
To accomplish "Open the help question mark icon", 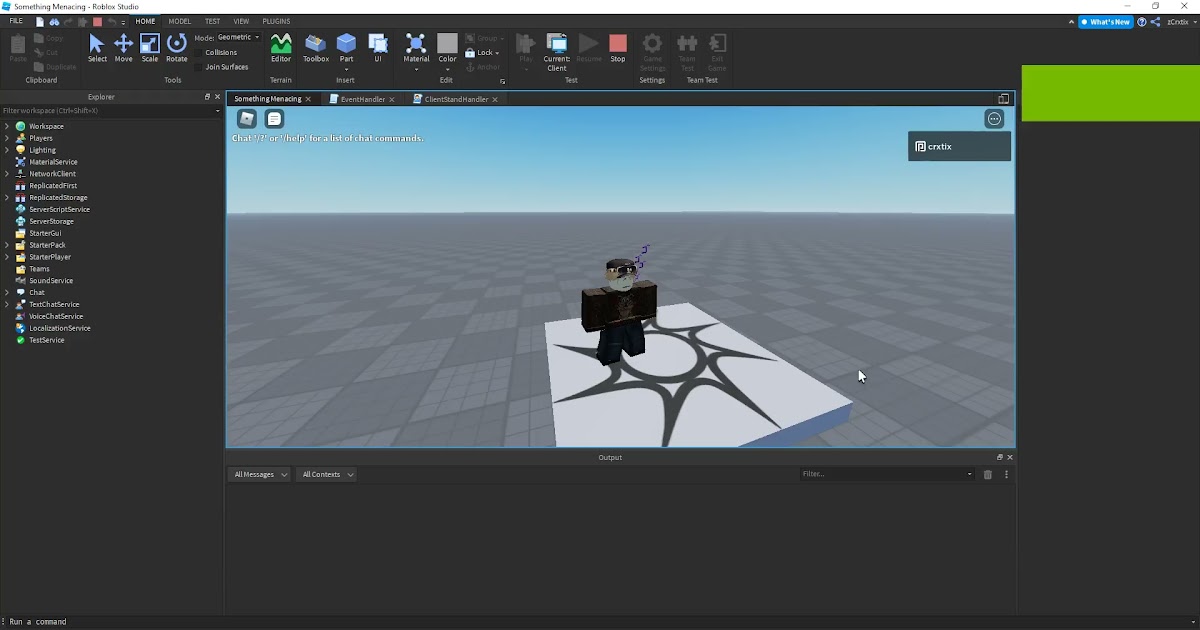I will click(1142, 22).
